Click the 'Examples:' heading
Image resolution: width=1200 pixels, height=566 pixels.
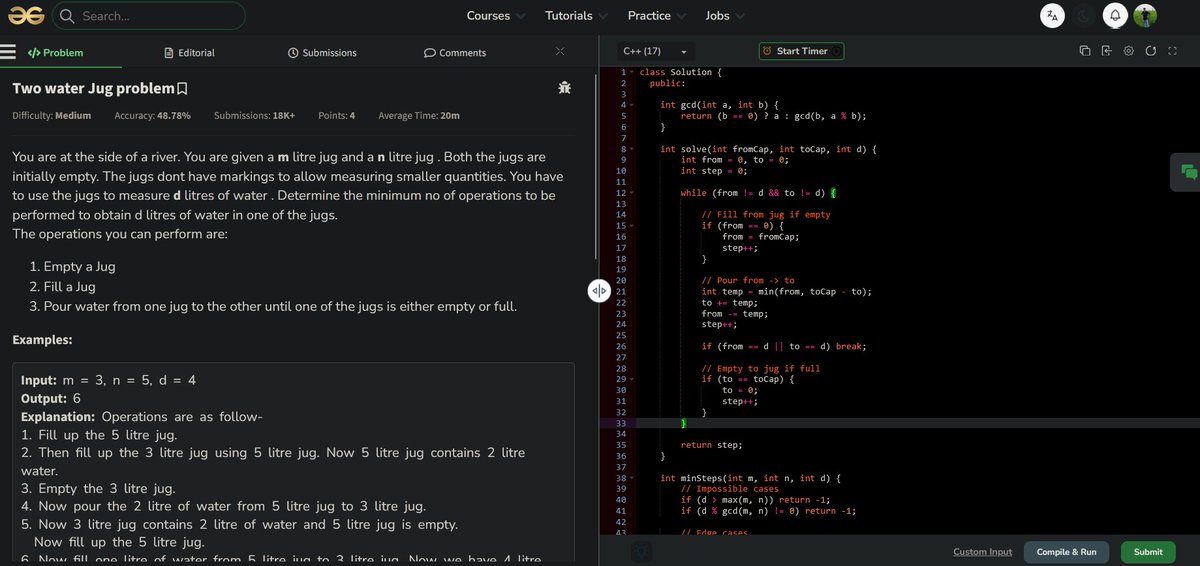point(42,340)
